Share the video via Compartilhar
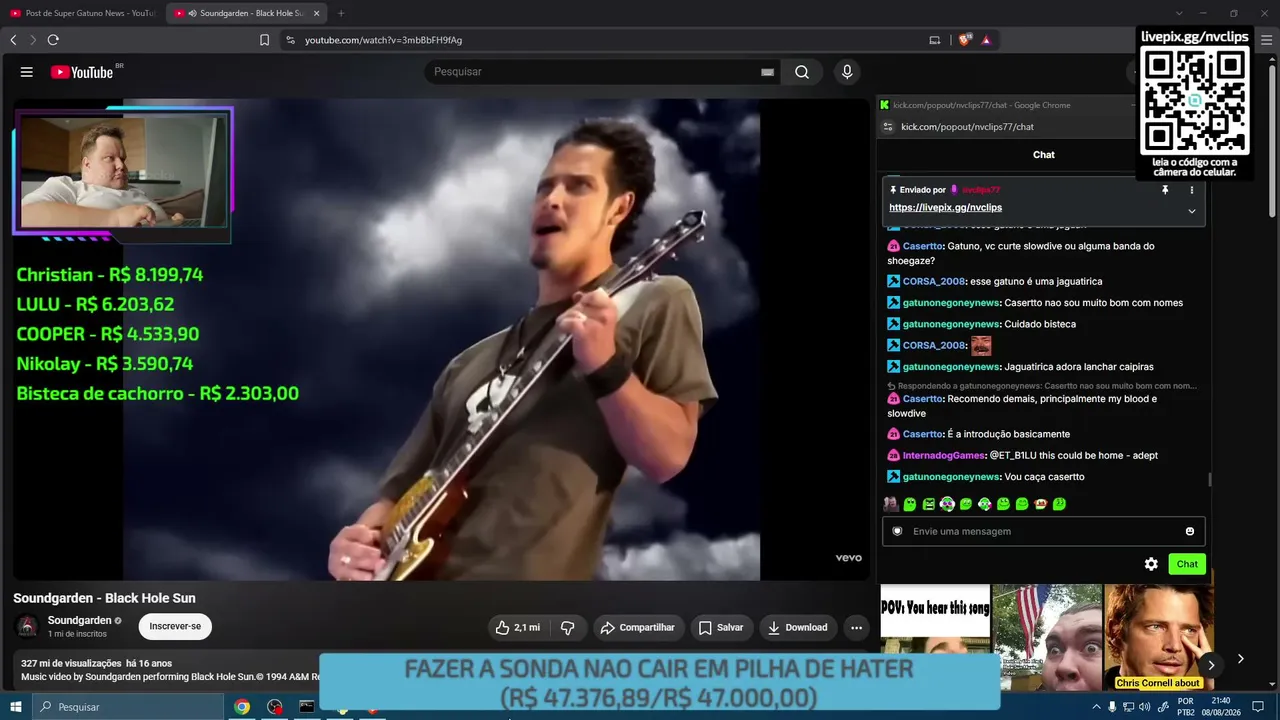Image resolution: width=1280 pixels, height=720 pixels. coord(637,628)
